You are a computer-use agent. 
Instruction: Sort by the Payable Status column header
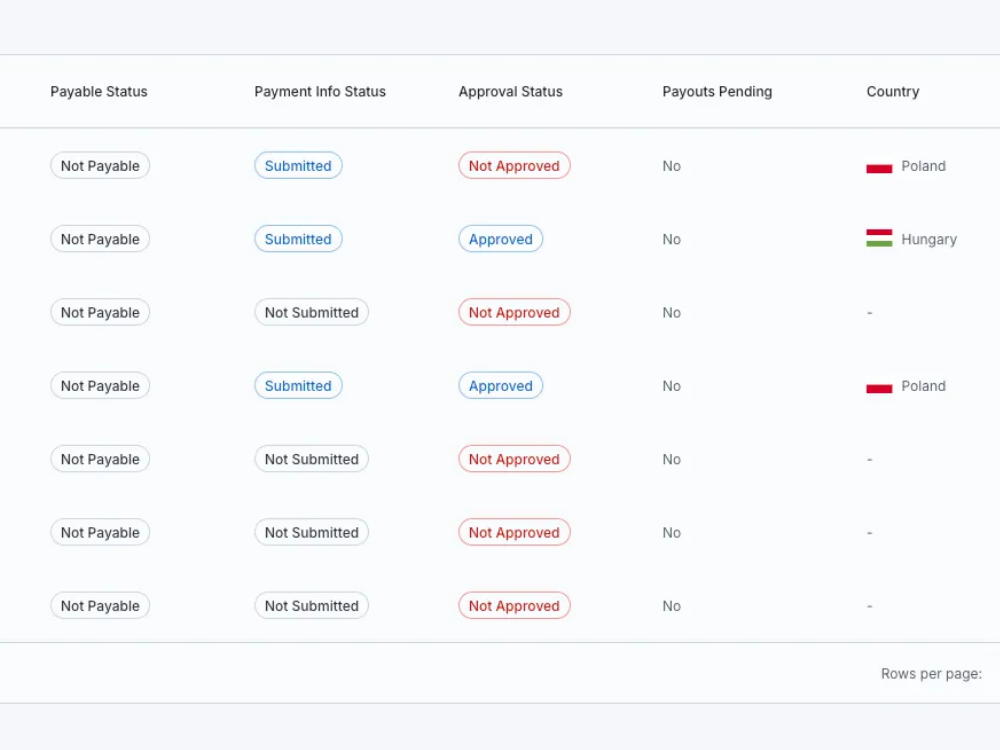pyautogui.click(x=99, y=91)
